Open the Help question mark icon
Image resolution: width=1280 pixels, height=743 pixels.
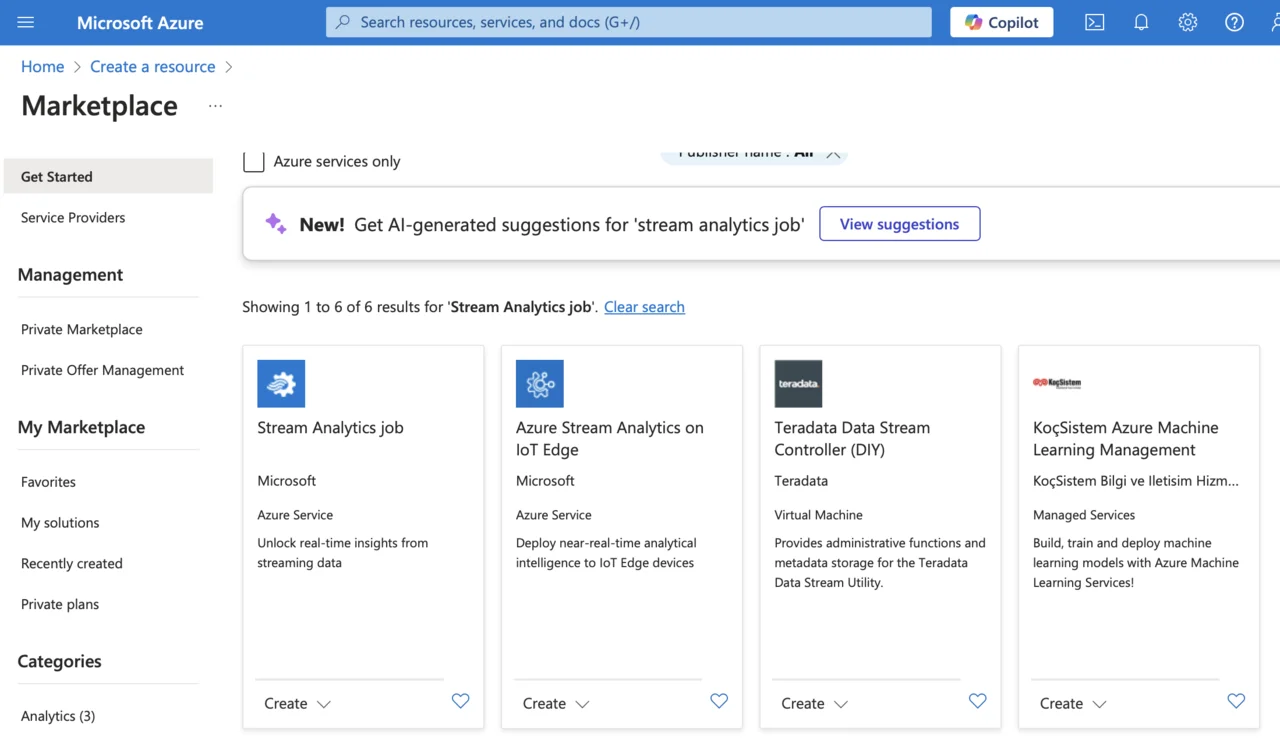tap(1234, 22)
